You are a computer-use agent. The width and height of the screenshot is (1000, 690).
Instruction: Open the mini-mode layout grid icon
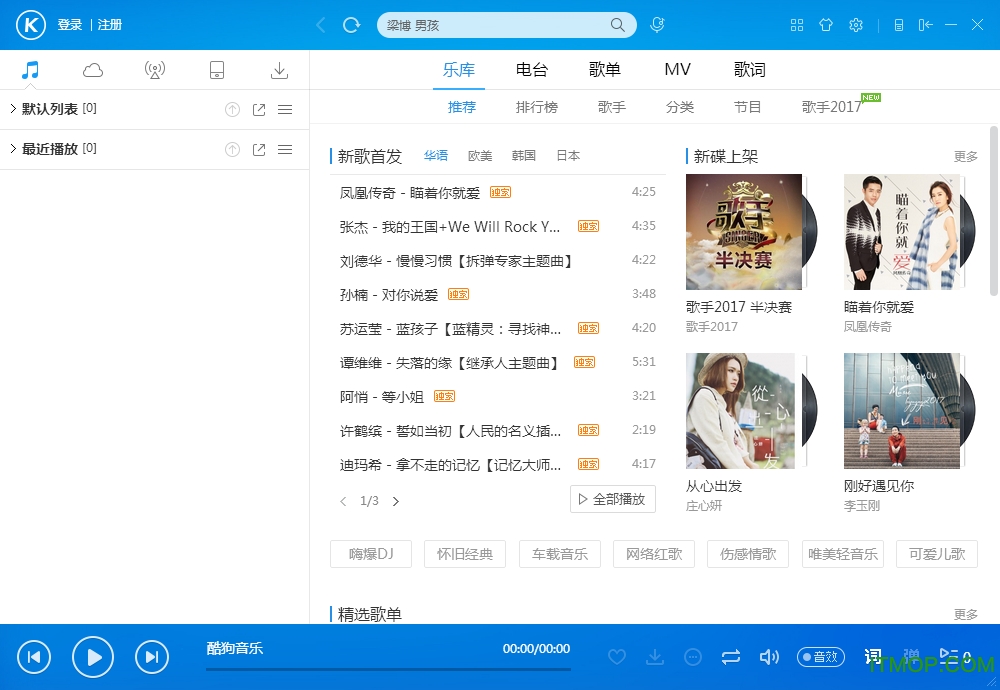[797, 25]
